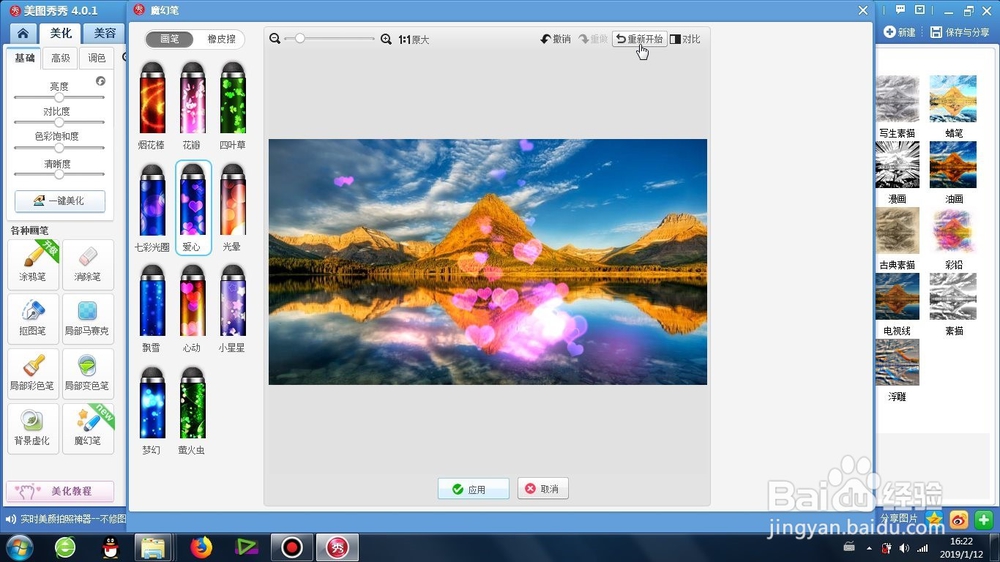
Task: Click the 色彩饱和度 saturation slider
Action: [x=59, y=147]
